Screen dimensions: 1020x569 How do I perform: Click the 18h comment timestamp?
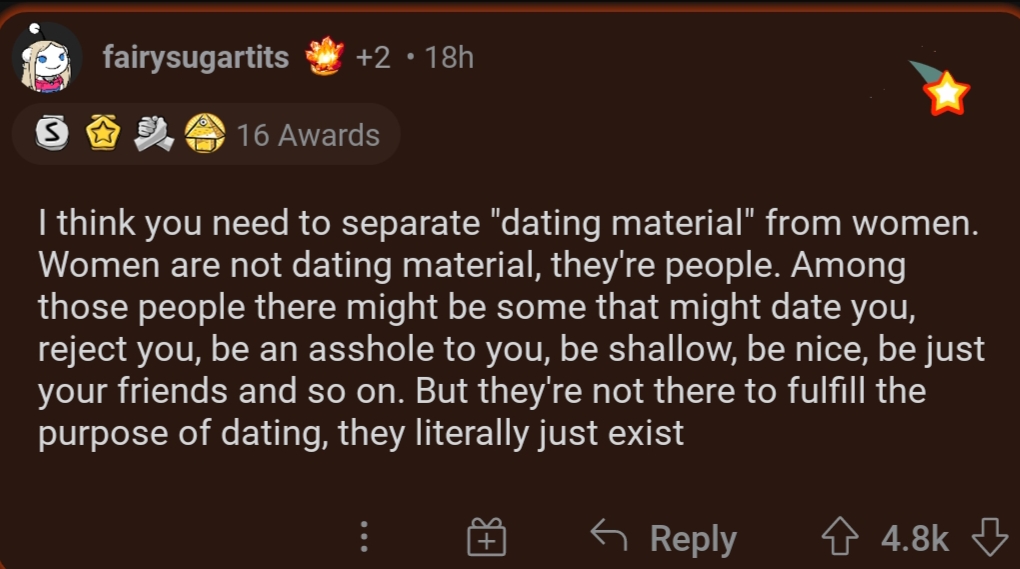tap(449, 57)
